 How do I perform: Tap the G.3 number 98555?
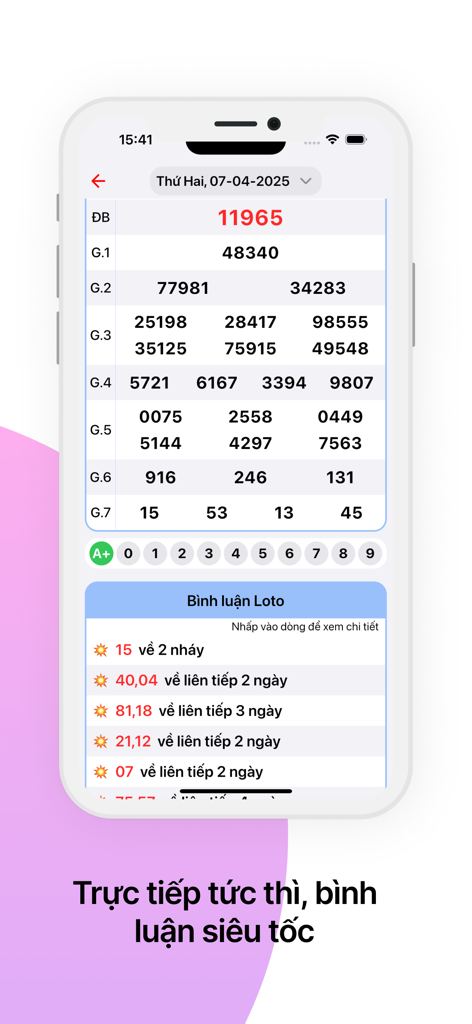point(340,322)
